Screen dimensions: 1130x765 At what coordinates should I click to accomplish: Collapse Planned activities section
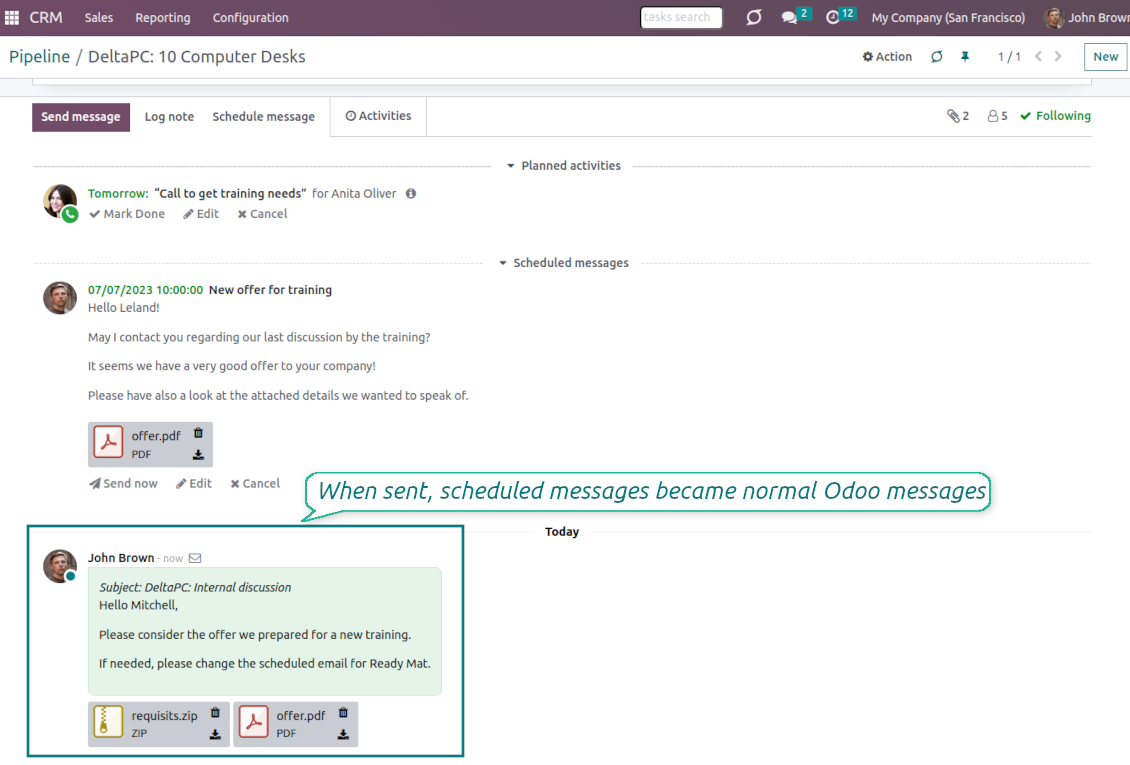[x=564, y=166]
